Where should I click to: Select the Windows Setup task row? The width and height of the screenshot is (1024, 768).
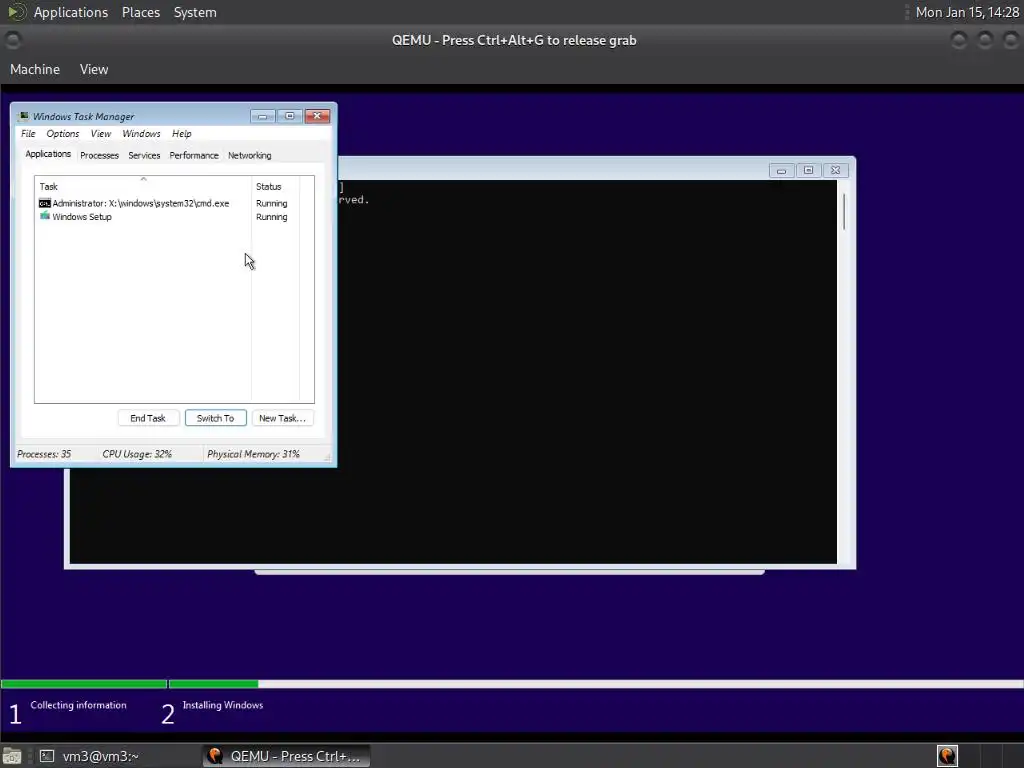click(x=167, y=217)
